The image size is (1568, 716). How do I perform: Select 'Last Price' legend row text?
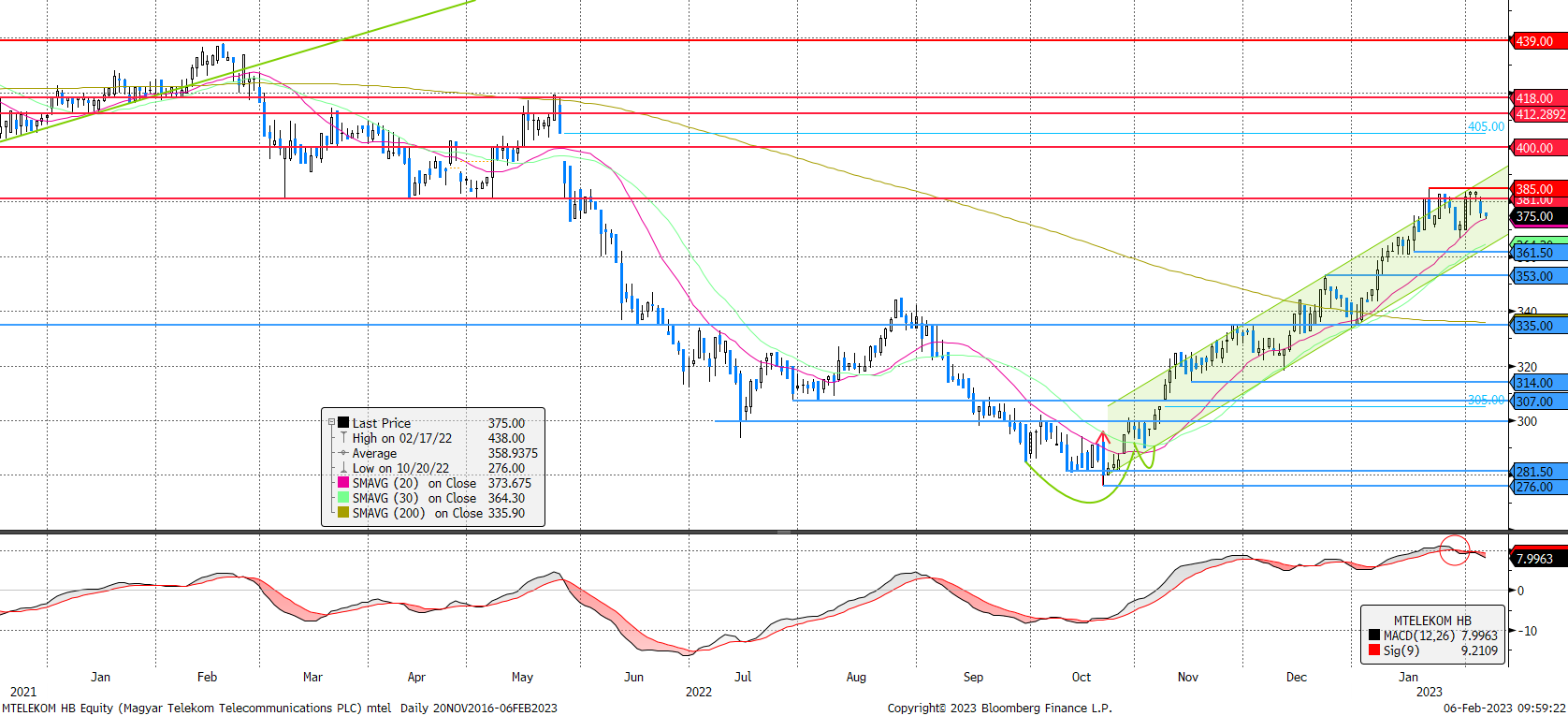pos(382,423)
